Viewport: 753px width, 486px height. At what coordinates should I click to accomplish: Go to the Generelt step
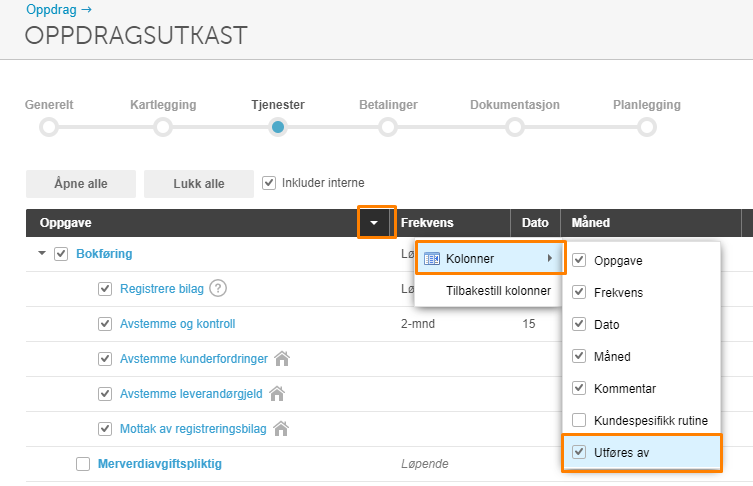[49, 105]
